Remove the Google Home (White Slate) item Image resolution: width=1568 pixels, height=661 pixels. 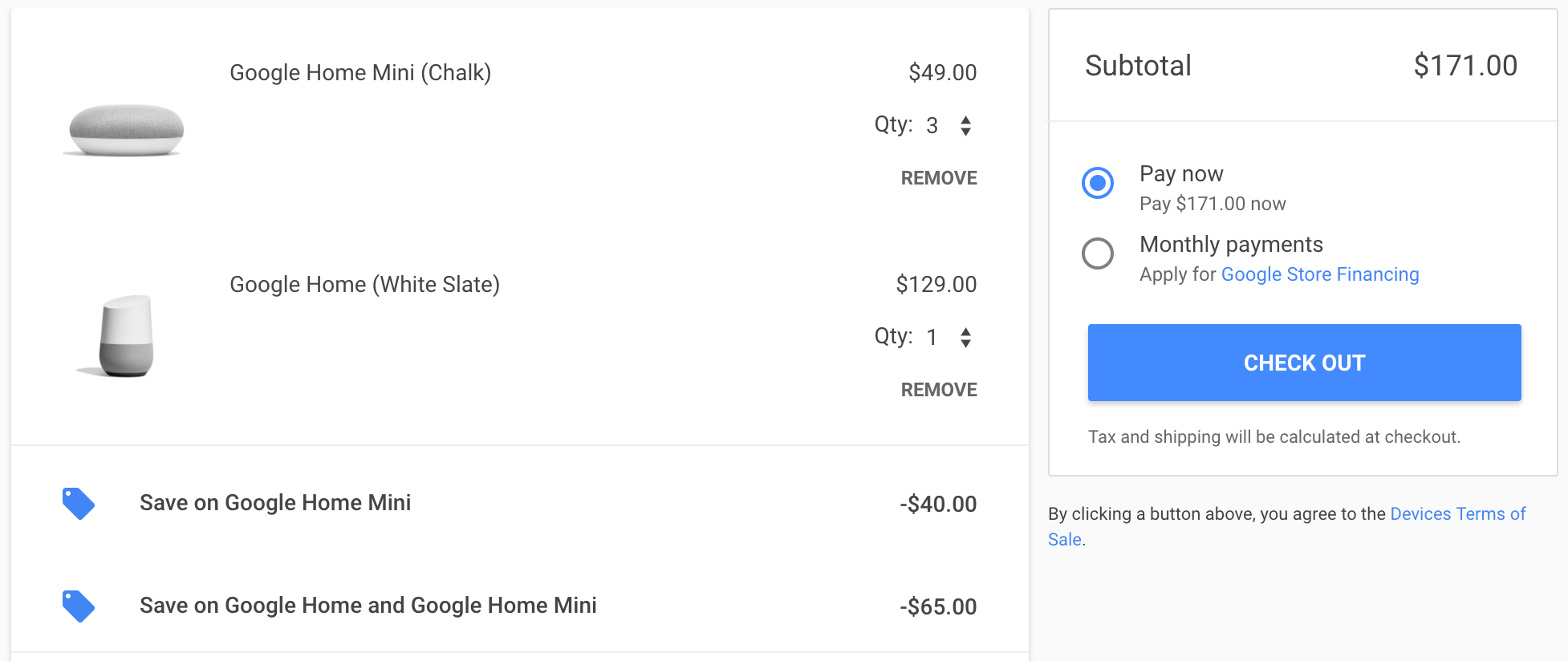(939, 389)
